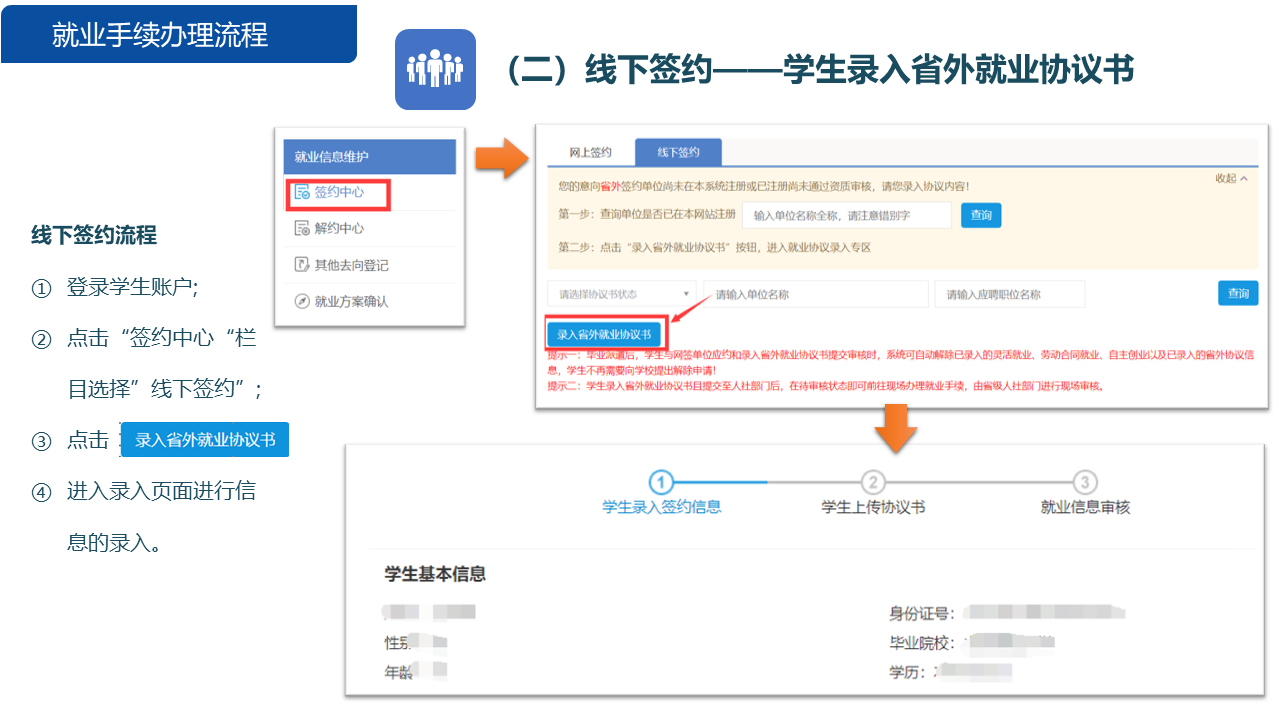1280x720 pixels.
Task: Switch to the 网上签约 tab
Action: pyautogui.click(x=590, y=153)
